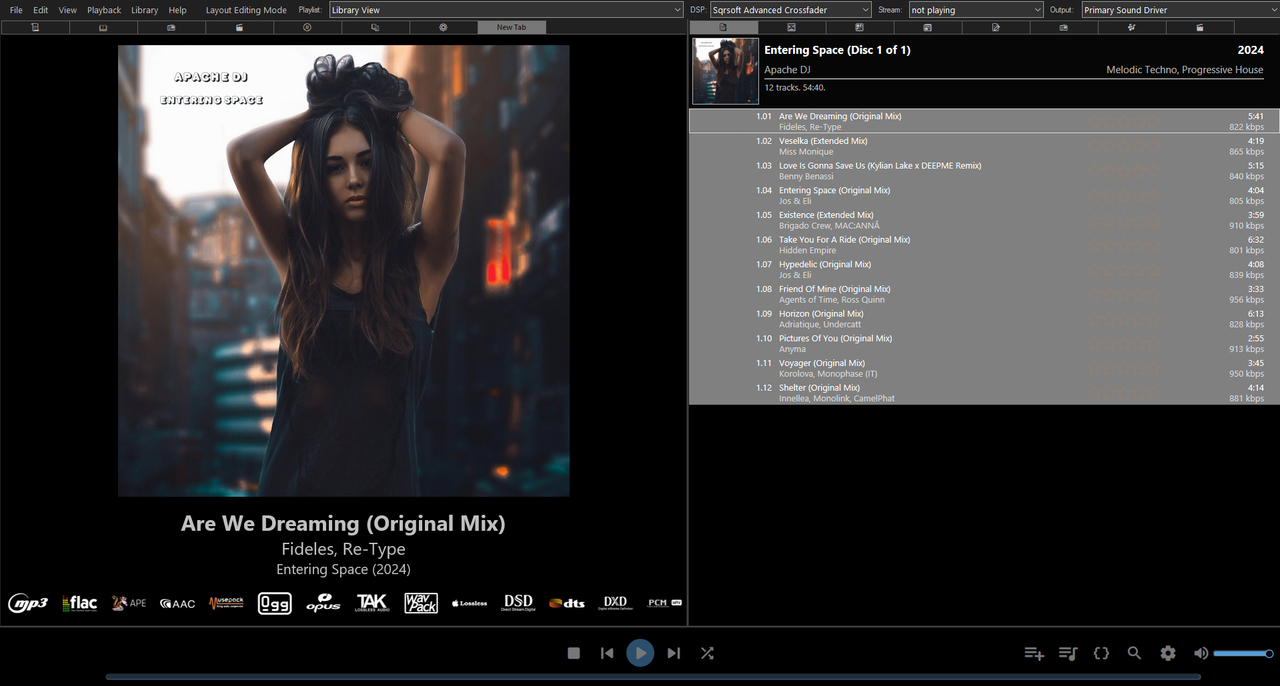Click the large Entering Space album artwork

coord(344,271)
